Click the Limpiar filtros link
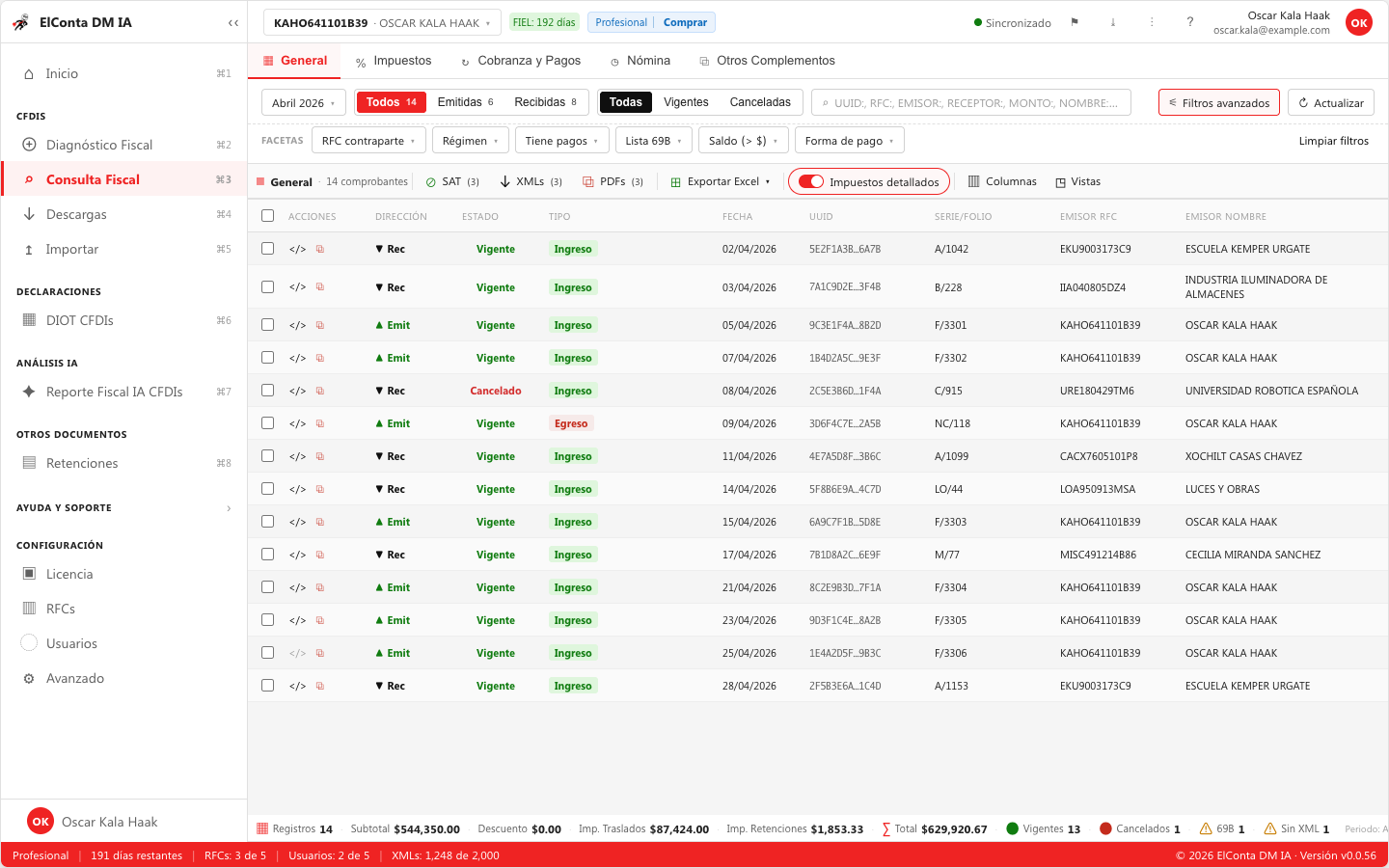The width and height of the screenshot is (1389, 868). pyautogui.click(x=1334, y=141)
